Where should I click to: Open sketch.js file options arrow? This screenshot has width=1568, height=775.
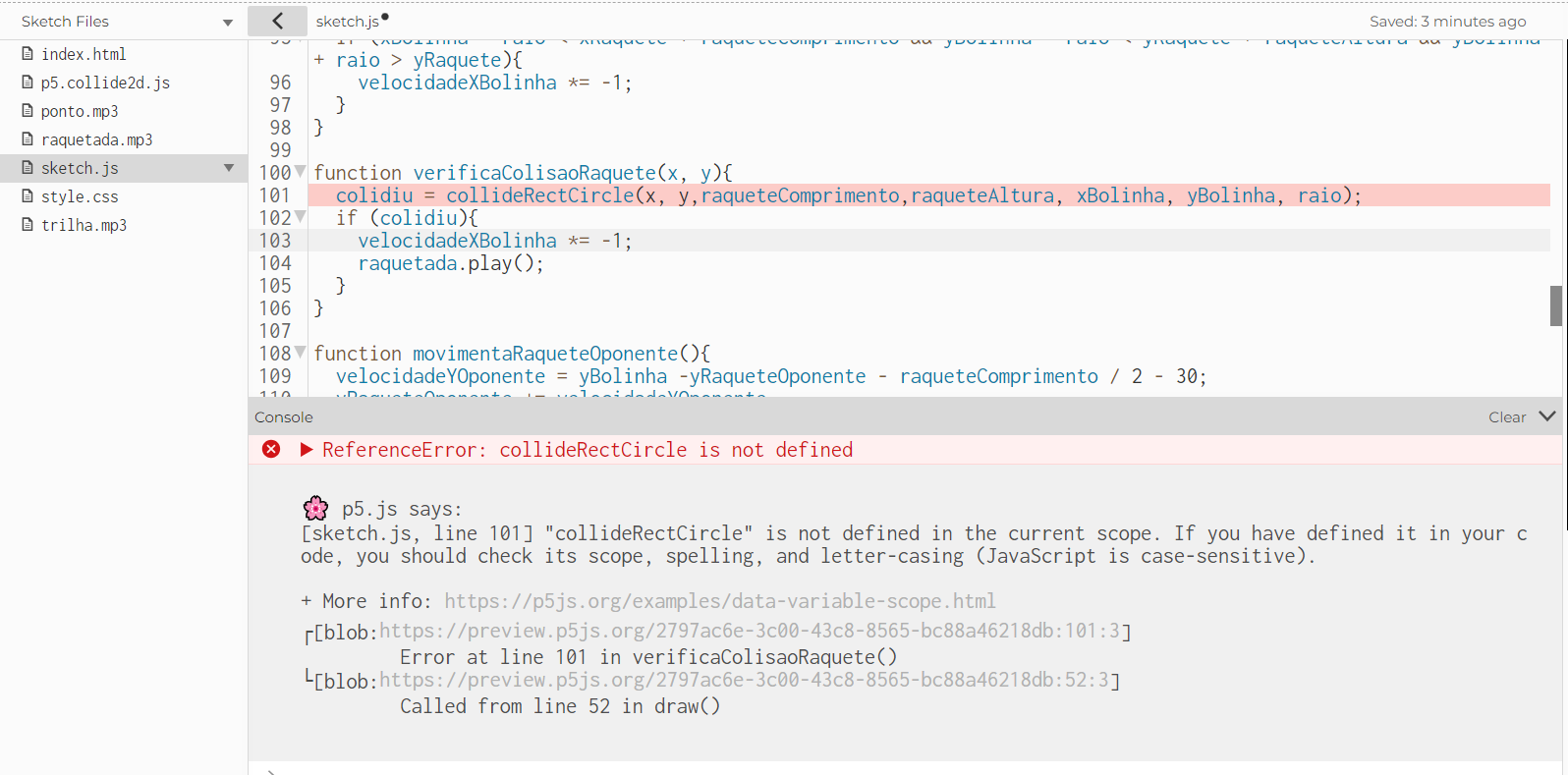pyautogui.click(x=229, y=168)
